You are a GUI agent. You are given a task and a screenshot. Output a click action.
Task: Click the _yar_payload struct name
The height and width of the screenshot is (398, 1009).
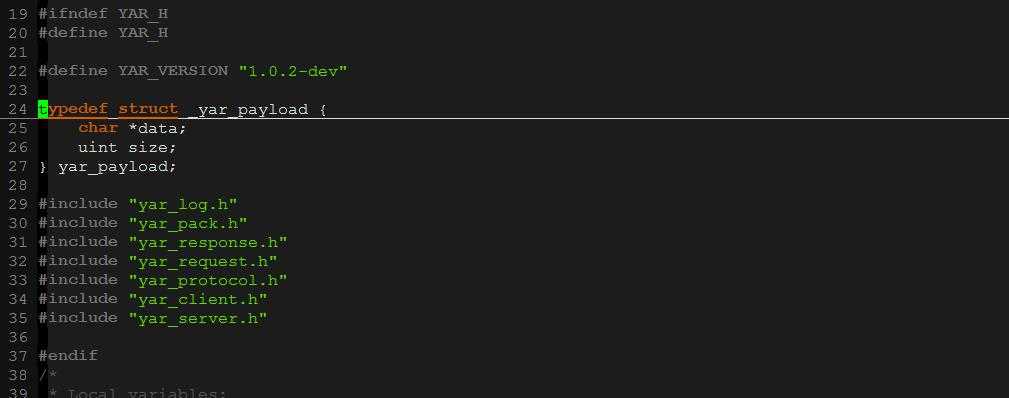coord(248,109)
